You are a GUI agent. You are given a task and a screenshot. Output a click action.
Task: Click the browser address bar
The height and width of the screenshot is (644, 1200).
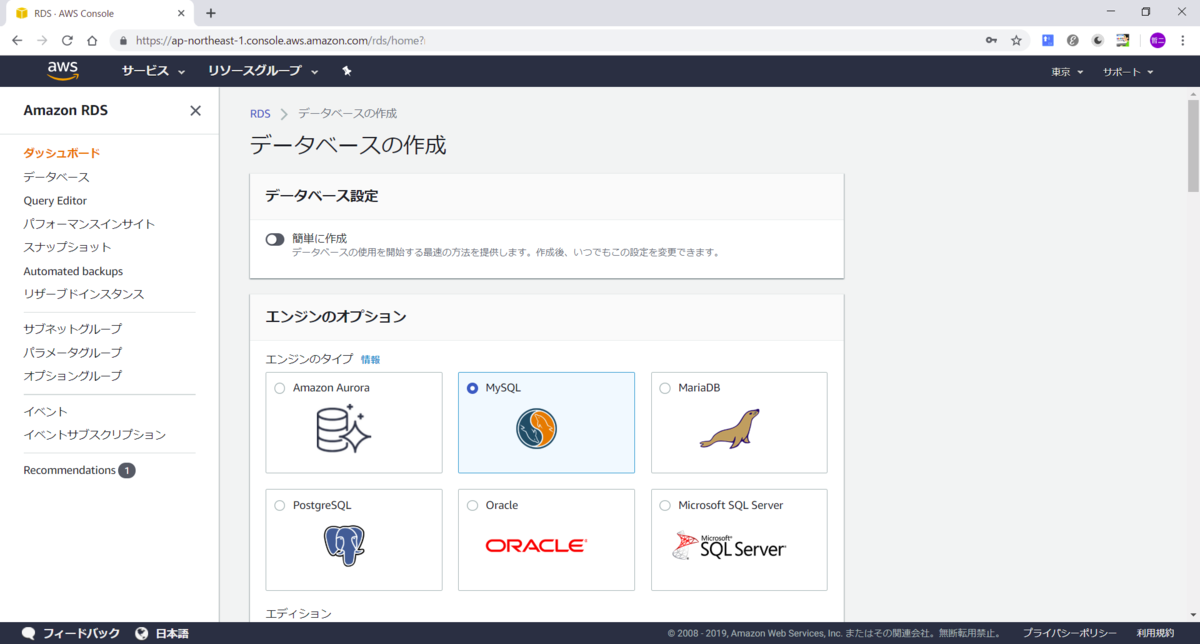pos(400,40)
